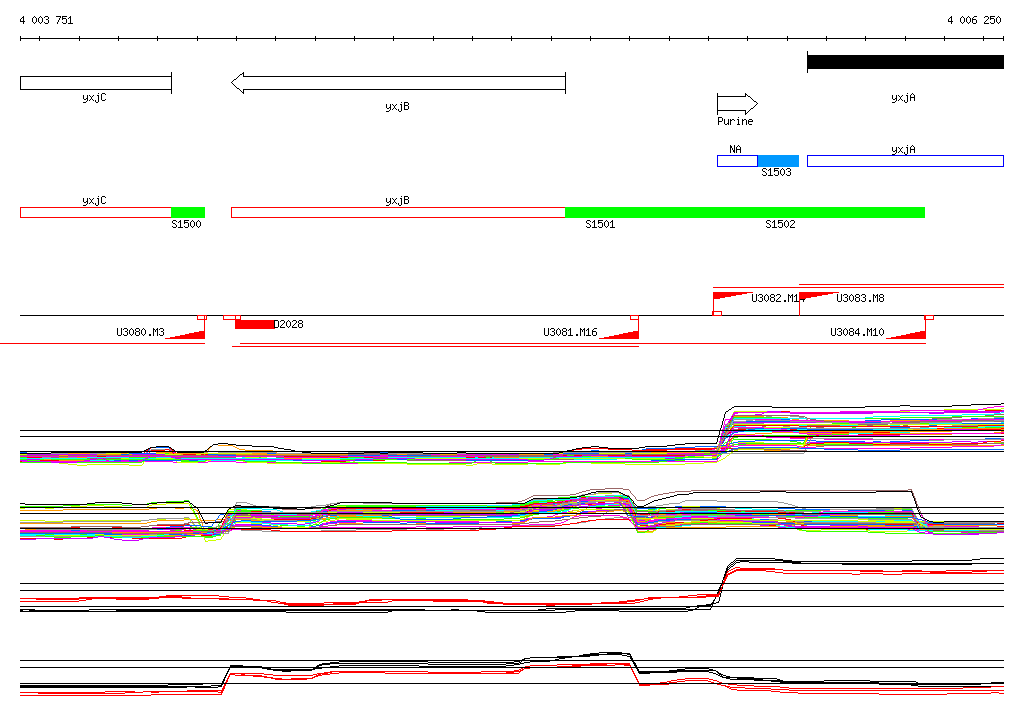
Task: Click the 4 006 250 end coordinate
Action: point(974,20)
